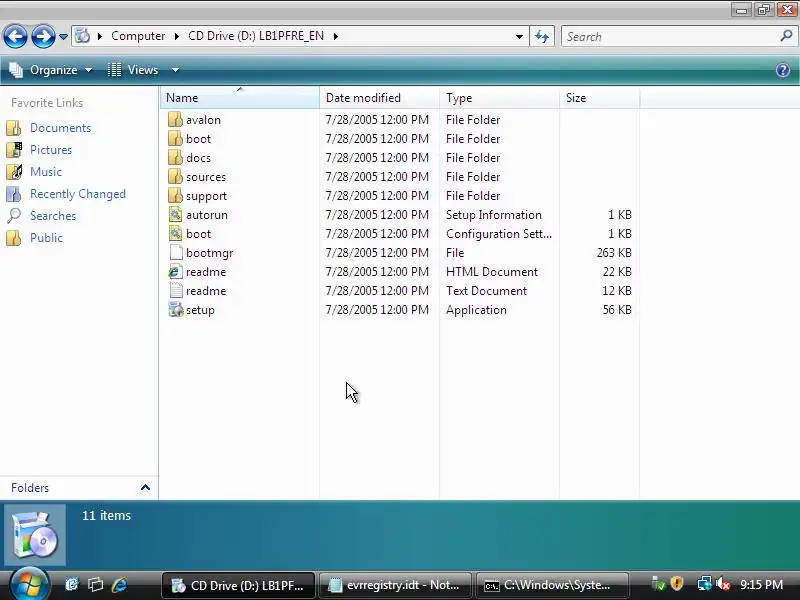
Task: Click the security shield tray icon
Action: click(677, 584)
